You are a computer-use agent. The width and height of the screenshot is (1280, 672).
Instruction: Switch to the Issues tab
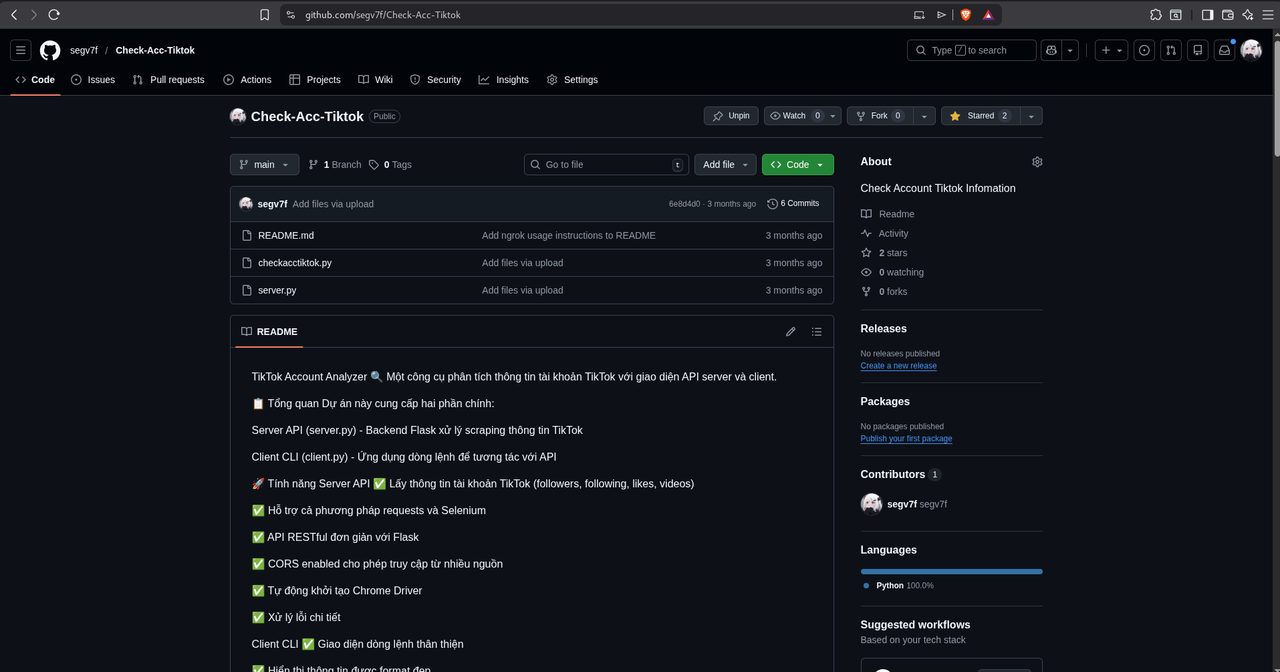93,80
